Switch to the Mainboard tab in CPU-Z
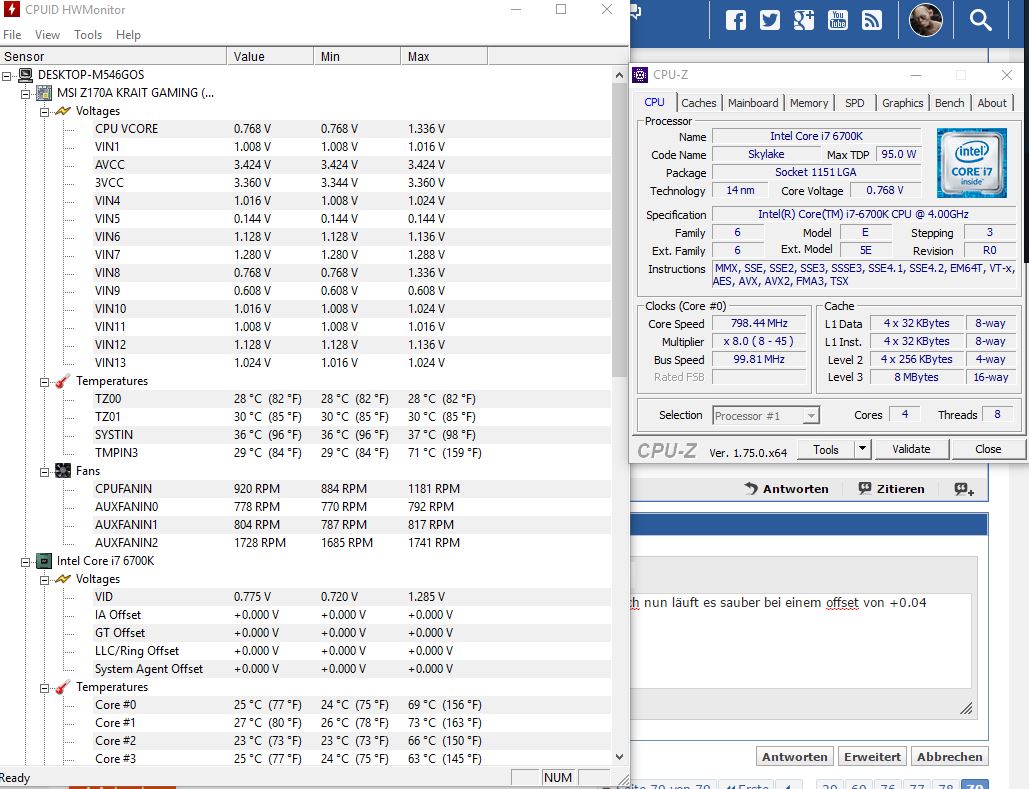Image resolution: width=1029 pixels, height=789 pixels. click(x=753, y=103)
